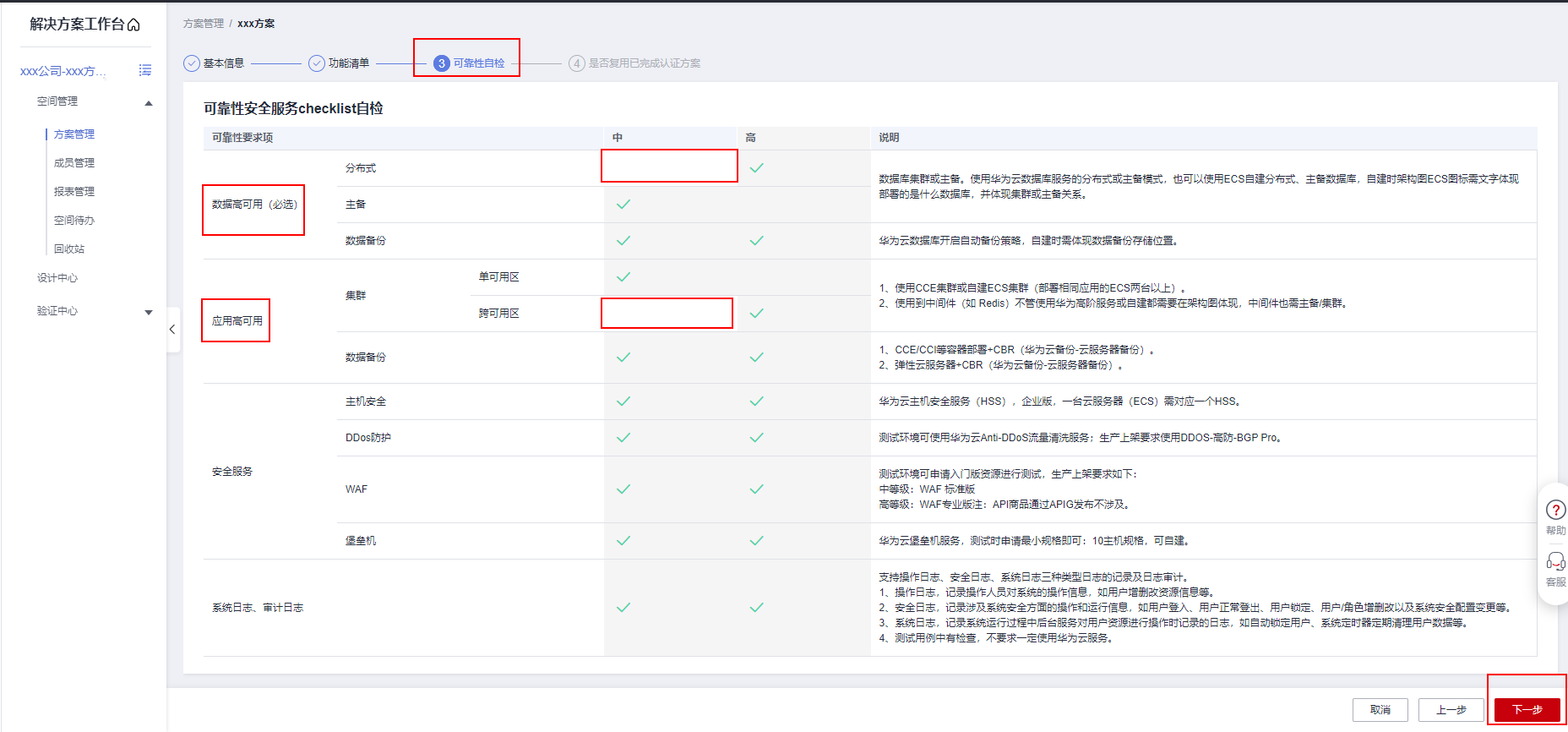Click the 中 checkmark in the 主机安全 row
Screen dimensions: 1568x732
pos(623,402)
